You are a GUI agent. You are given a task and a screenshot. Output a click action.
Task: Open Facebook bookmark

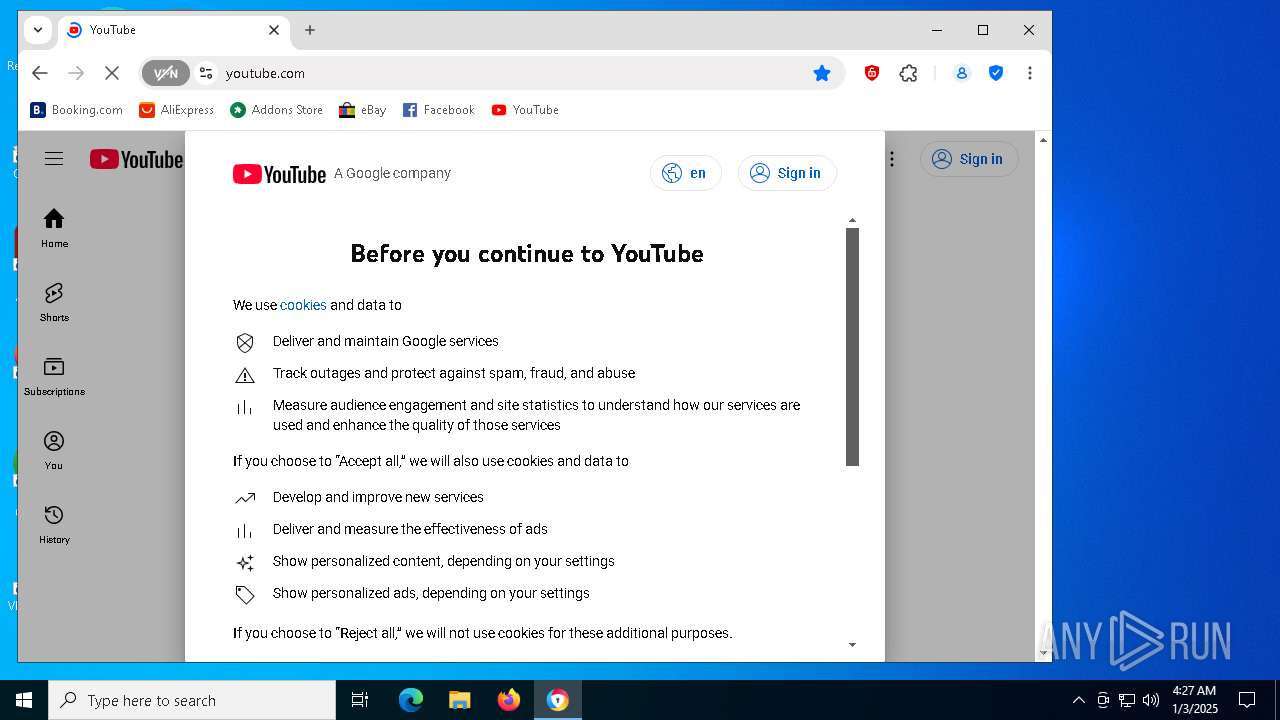point(439,110)
